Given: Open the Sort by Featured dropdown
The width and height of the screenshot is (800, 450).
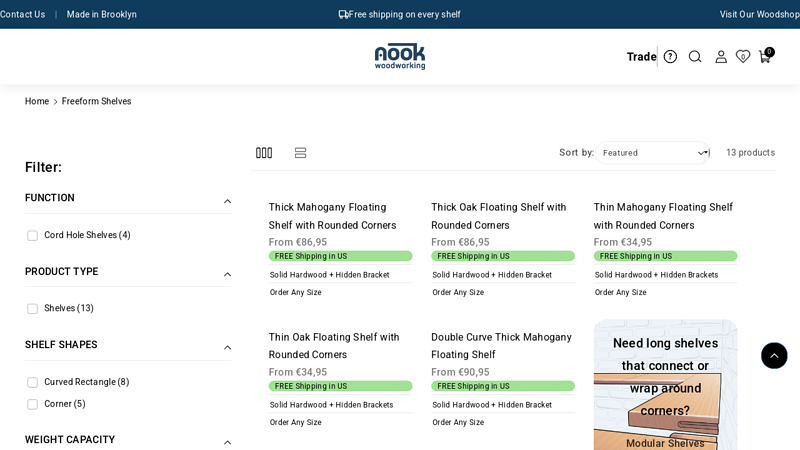Looking at the screenshot, I should pyautogui.click(x=654, y=153).
